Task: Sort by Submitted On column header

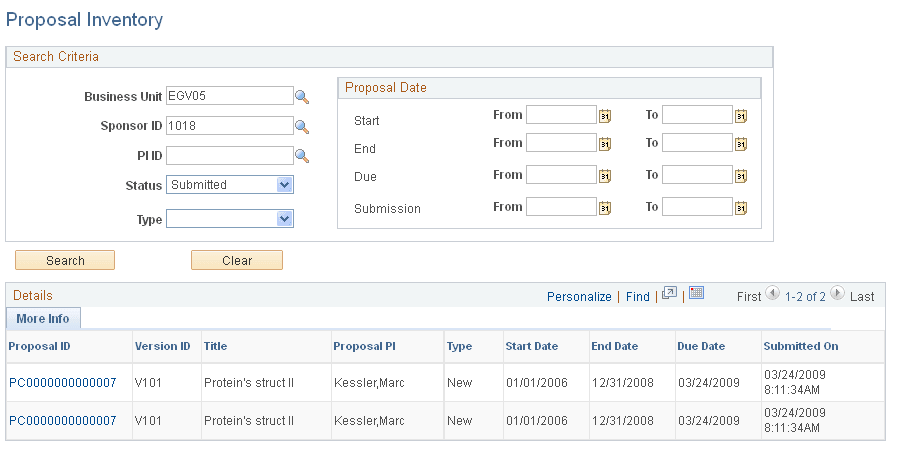Action: (x=801, y=346)
